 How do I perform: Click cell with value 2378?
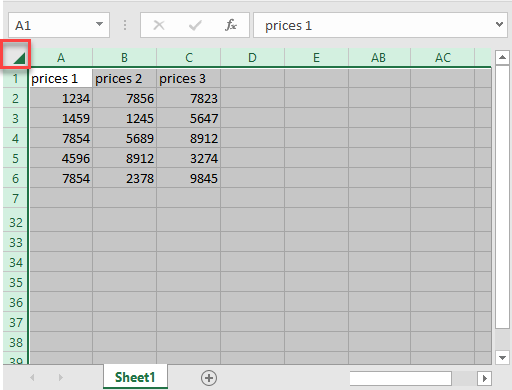click(125, 179)
